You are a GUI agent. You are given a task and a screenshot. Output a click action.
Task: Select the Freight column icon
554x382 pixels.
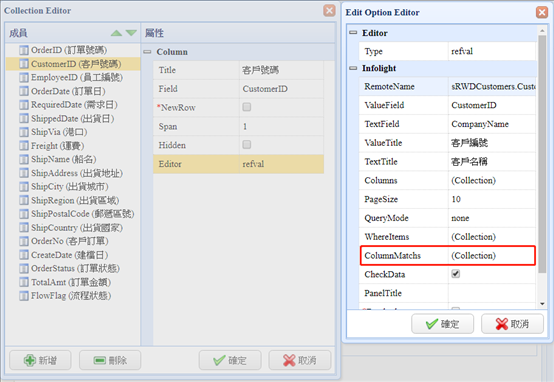coord(24,146)
